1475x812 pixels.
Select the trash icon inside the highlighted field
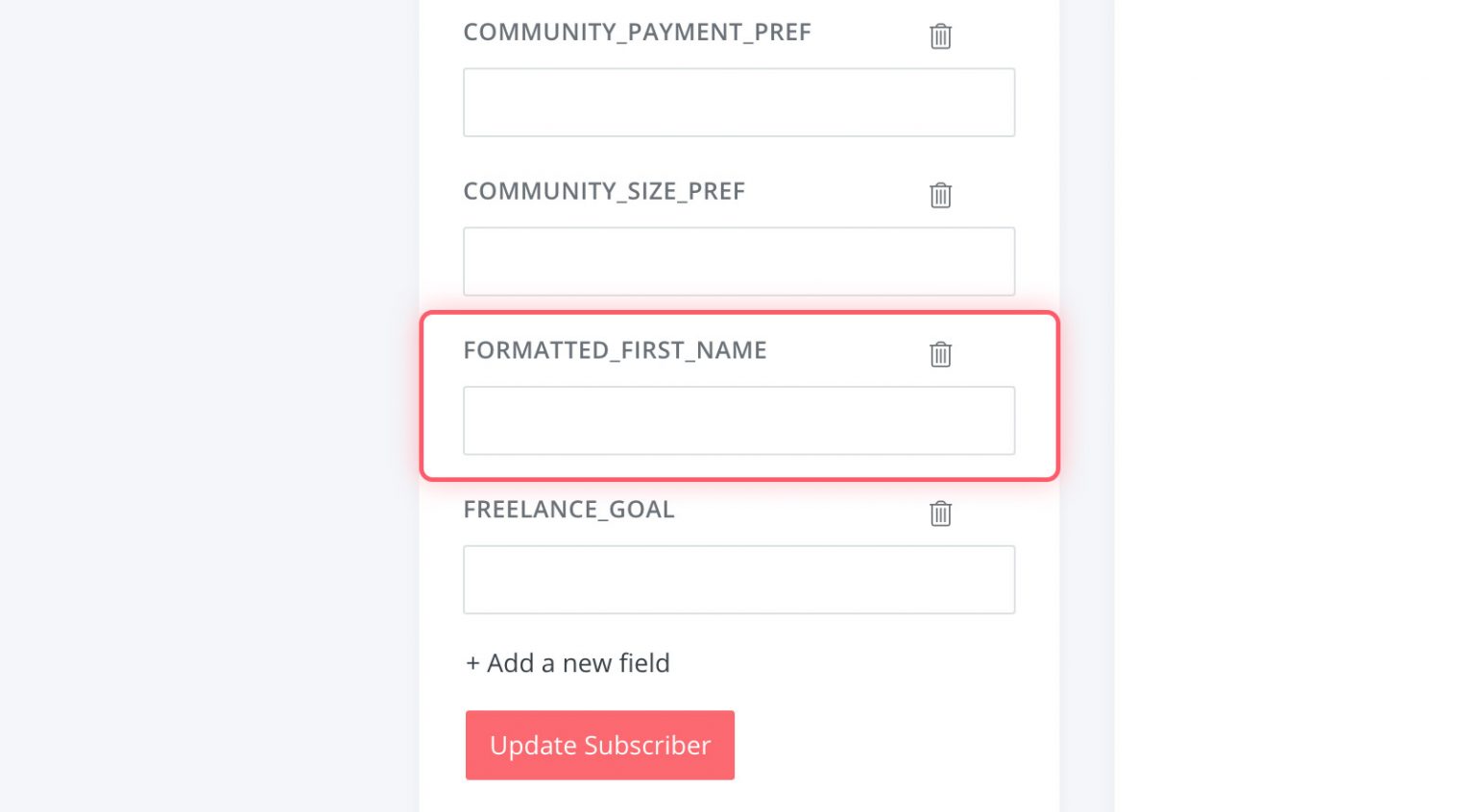coord(940,354)
